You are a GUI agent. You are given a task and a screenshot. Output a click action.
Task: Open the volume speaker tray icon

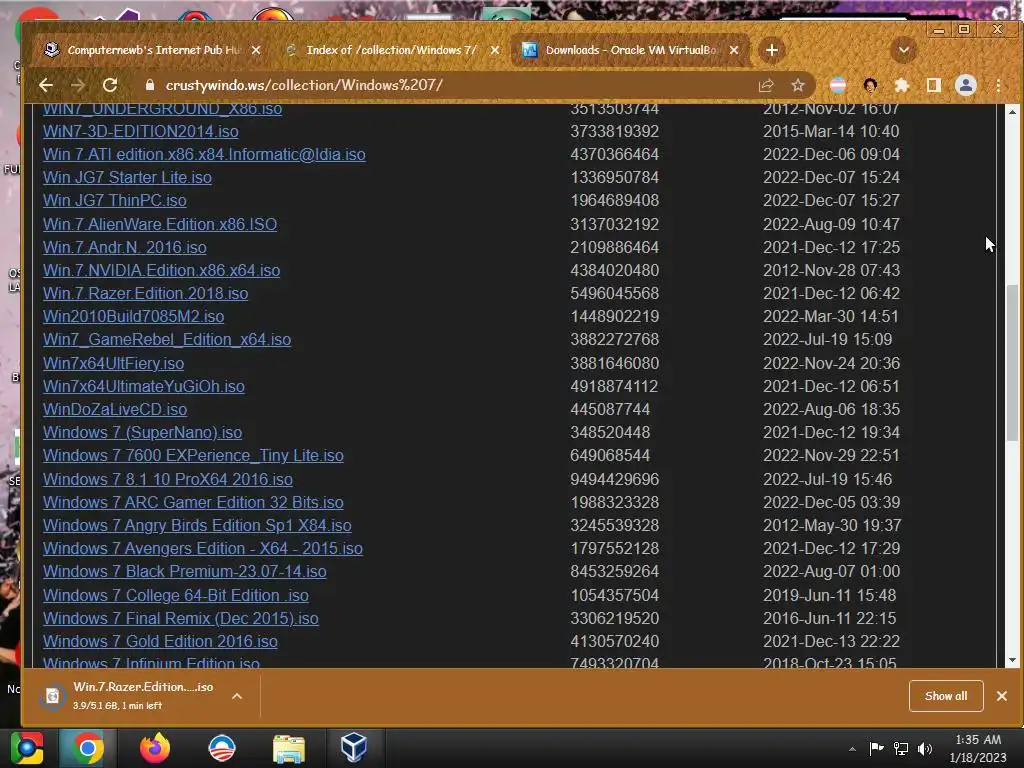click(x=925, y=749)
